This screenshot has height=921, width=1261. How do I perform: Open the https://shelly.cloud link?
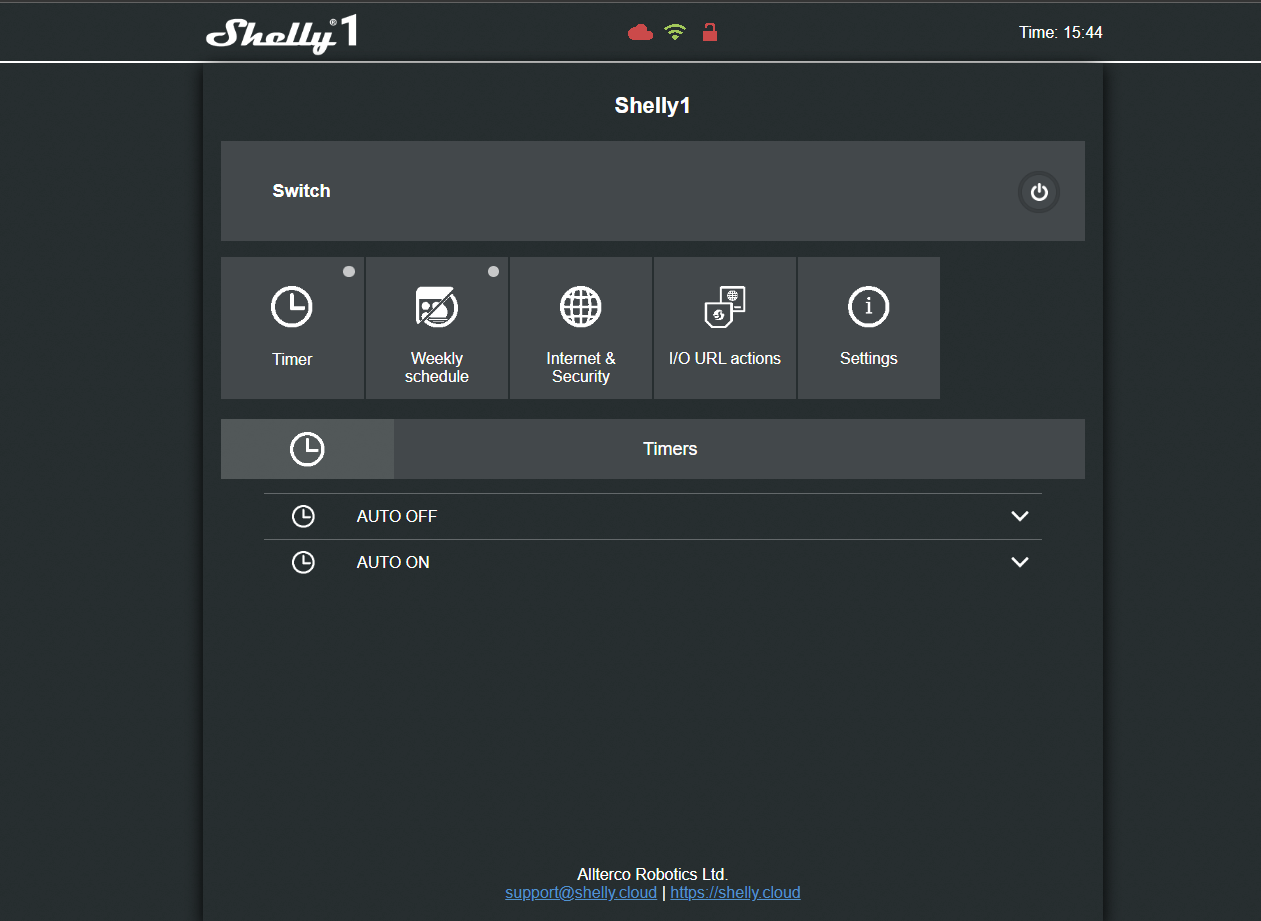[x=735, y=893]
